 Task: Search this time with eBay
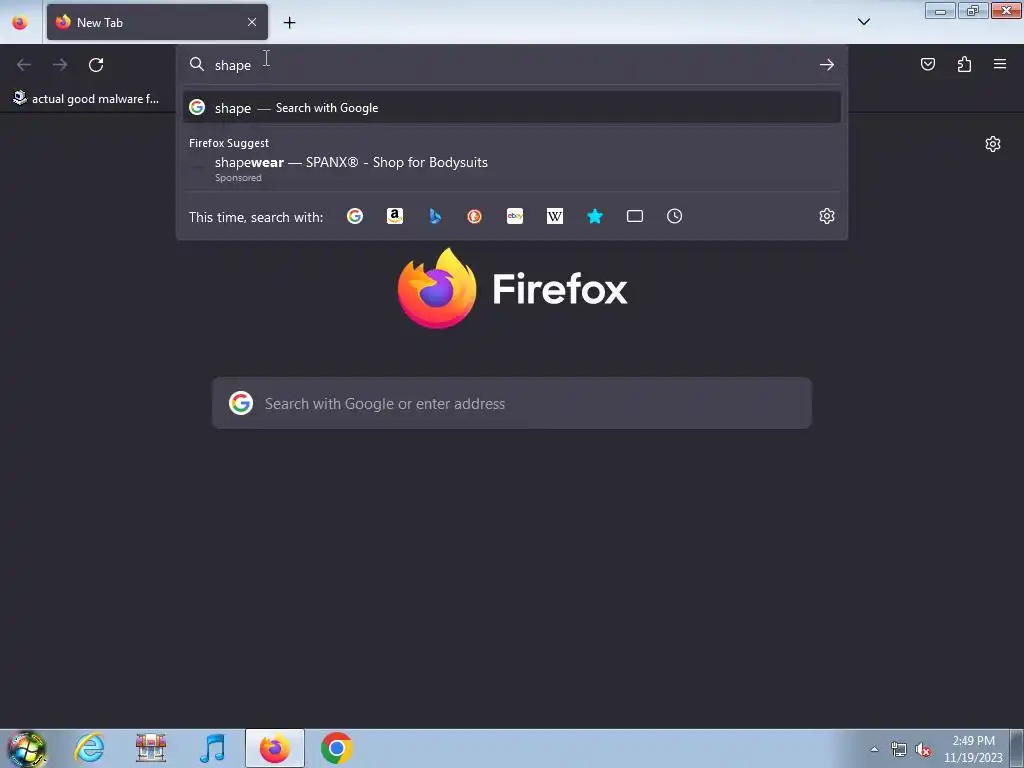coord(515,216)
